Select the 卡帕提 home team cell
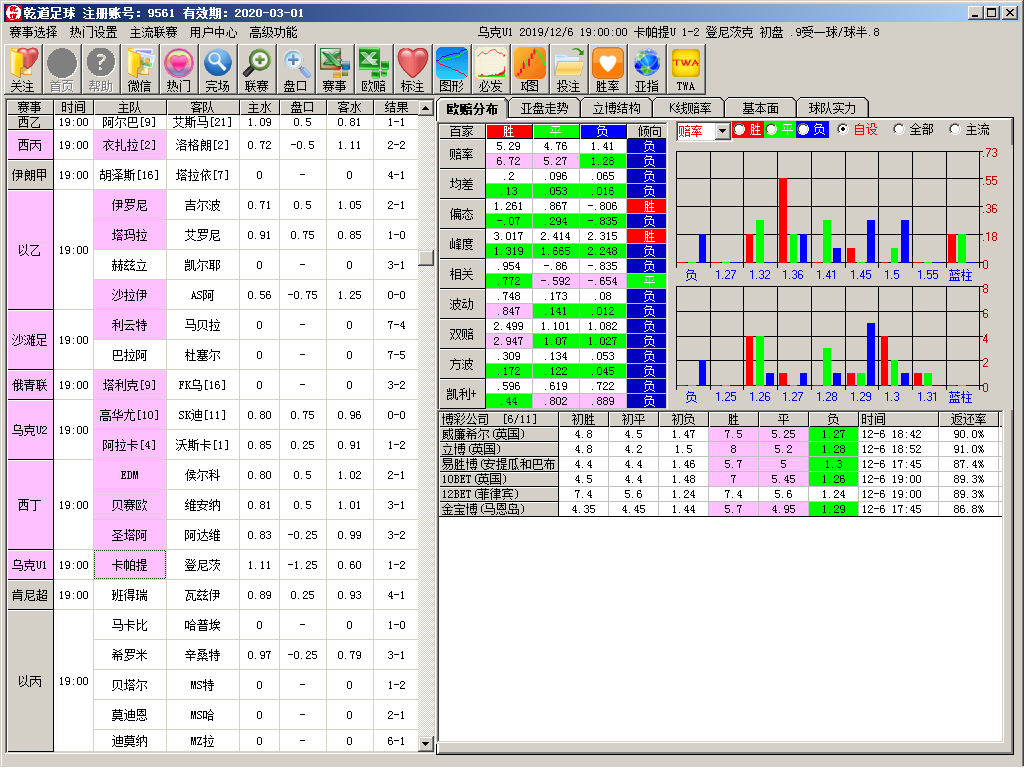This screenshot has height=768, width=1024. click(130, 565)
